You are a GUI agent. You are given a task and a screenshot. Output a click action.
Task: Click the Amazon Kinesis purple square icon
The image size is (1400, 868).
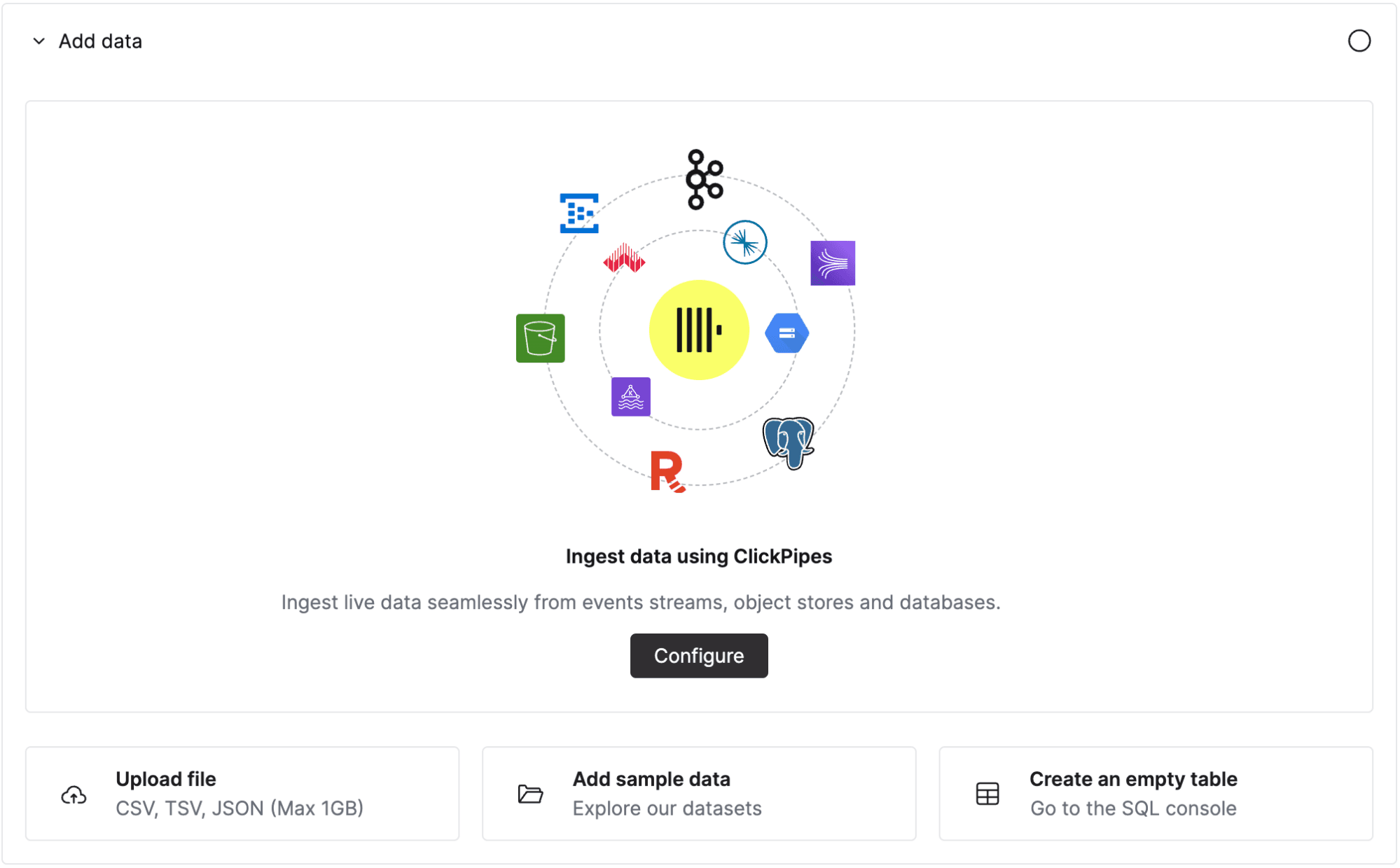[x=832, y=263]
